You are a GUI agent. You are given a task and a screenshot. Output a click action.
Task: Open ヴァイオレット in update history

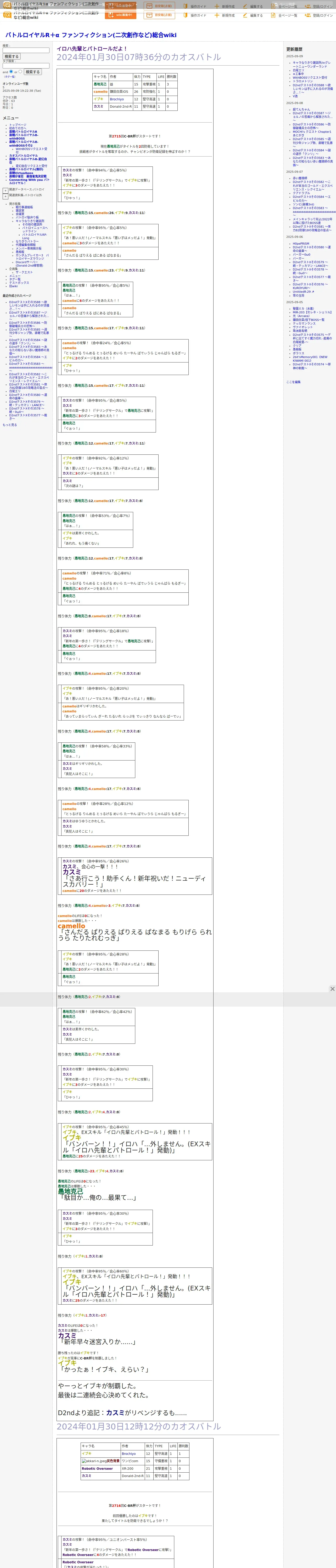pyautogui.click(x=303, y=327)
